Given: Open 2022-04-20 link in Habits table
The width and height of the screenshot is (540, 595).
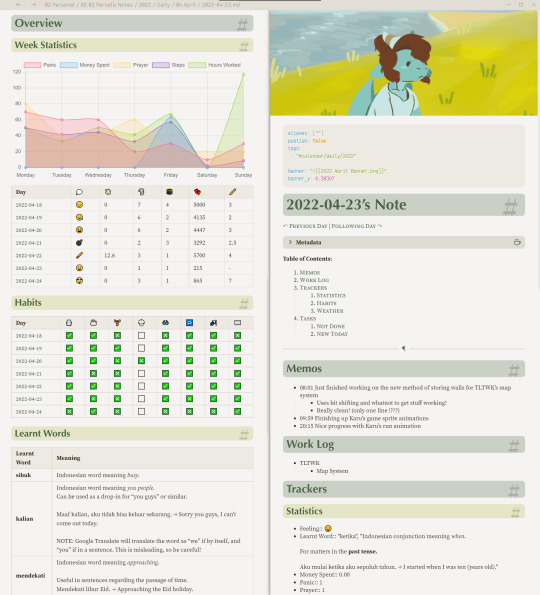Looking at the screenshot, I should pos(29,361).
